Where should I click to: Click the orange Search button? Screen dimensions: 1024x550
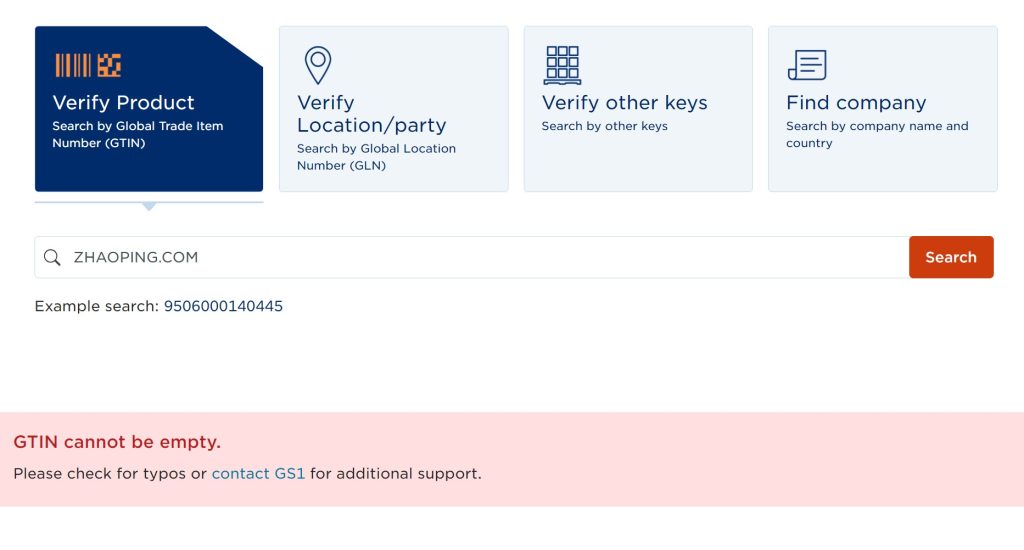tap(951, 257)
